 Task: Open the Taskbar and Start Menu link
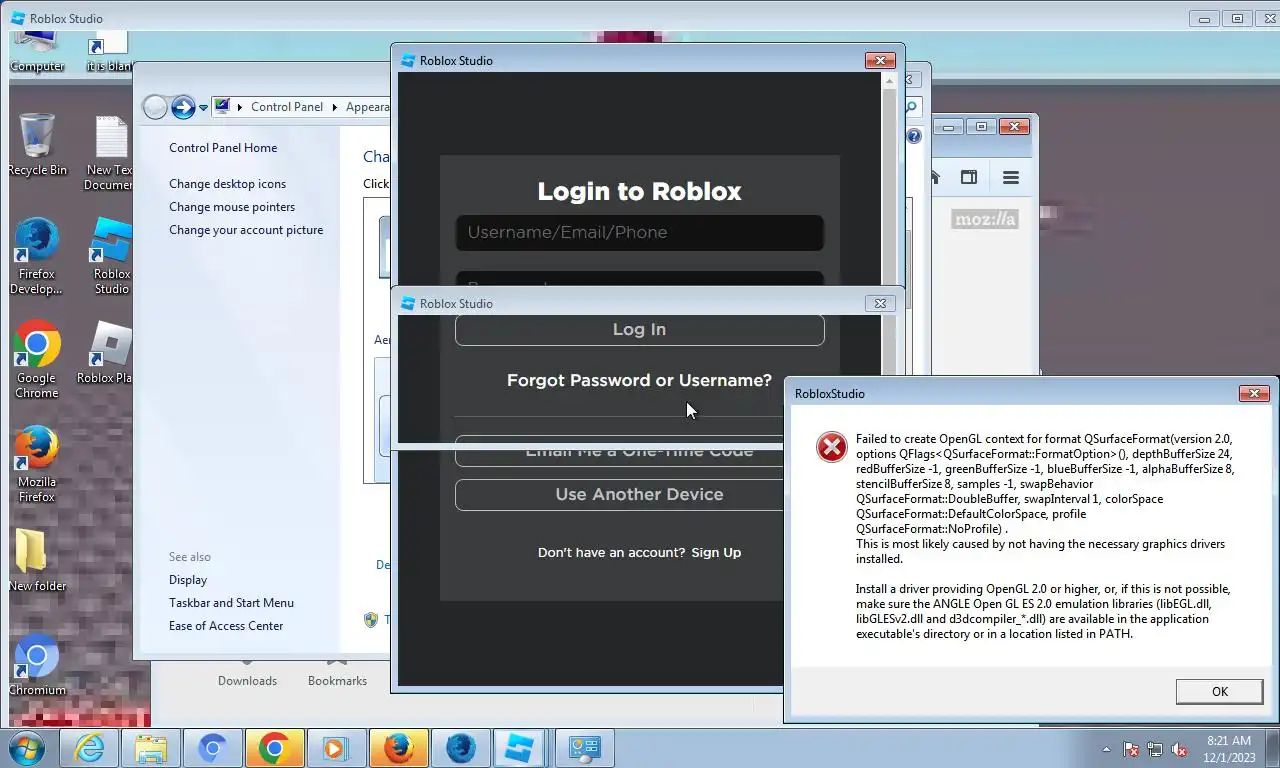[231, 603]
